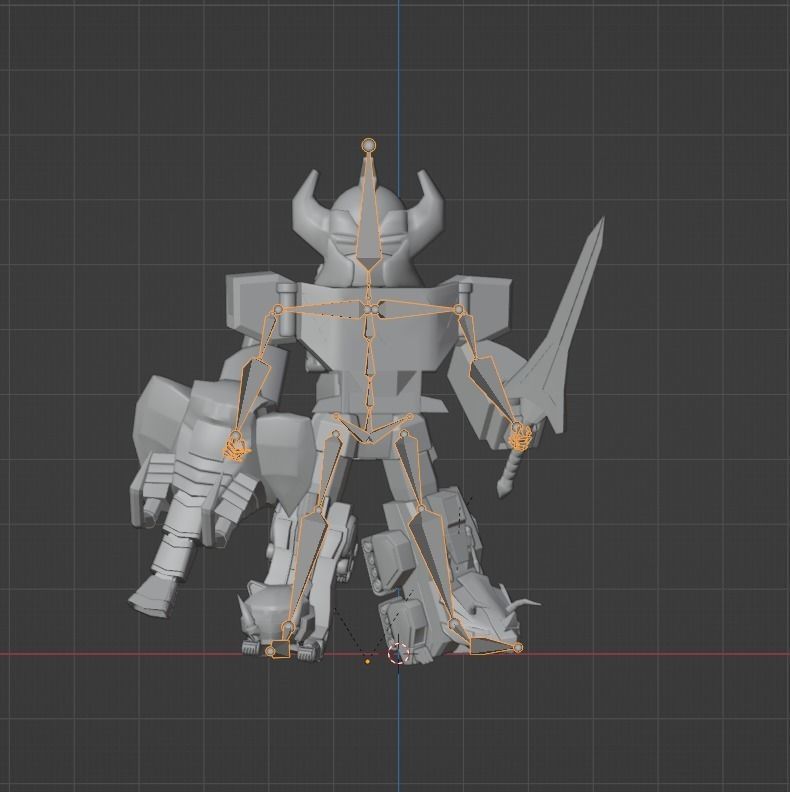Click the orange object origin dot near the floor
The height and width of the screenshot is (792, 790).
[367, 661]
